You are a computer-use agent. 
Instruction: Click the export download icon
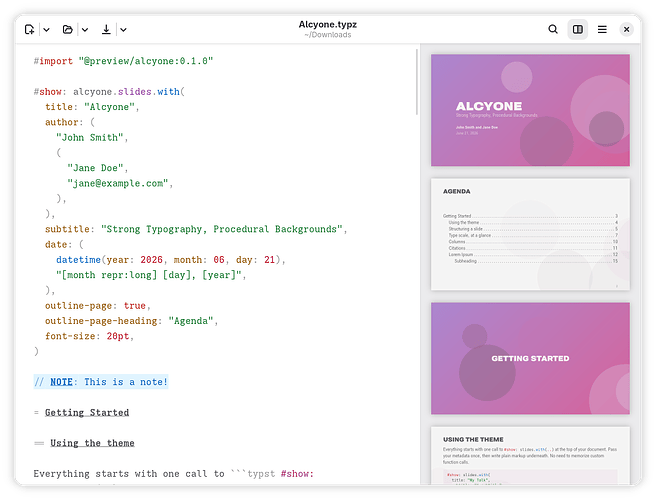(x=106, y=30)
